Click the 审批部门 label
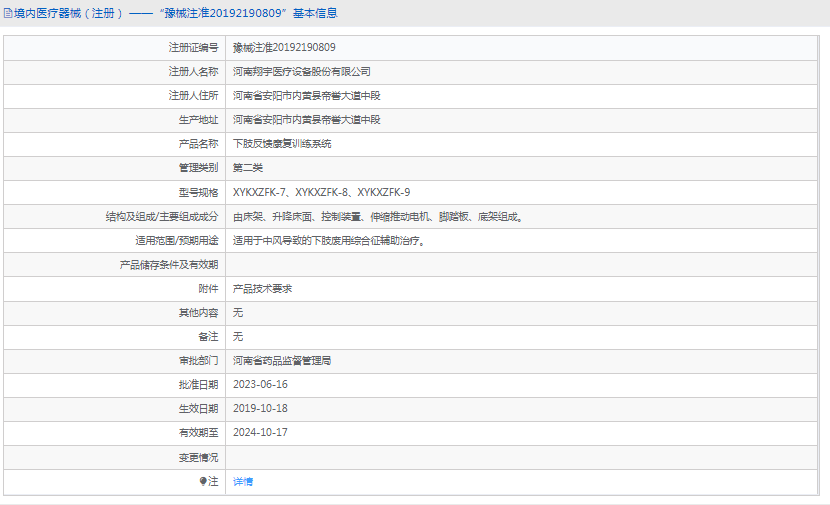This screenshot has height=505, width=830. click(199, 361)
